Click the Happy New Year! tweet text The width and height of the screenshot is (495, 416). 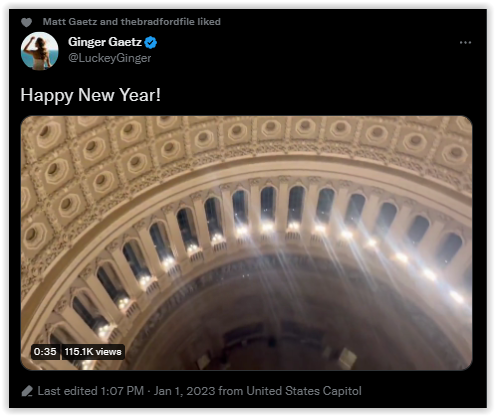91,95
